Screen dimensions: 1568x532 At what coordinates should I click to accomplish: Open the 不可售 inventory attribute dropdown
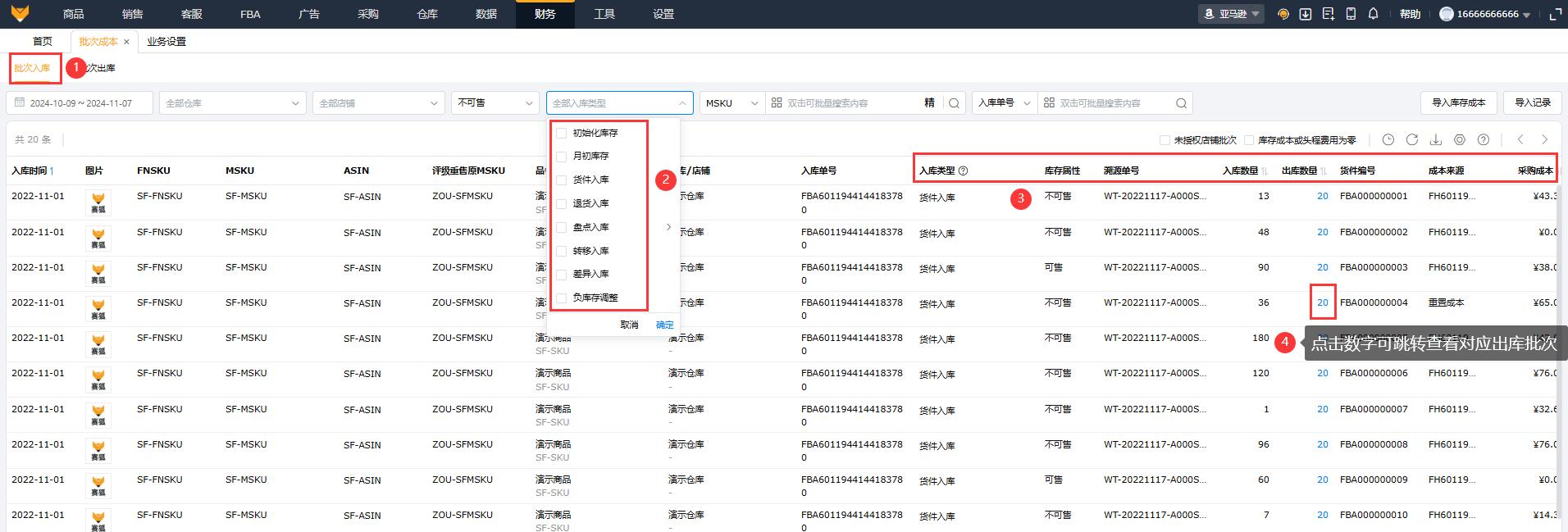[495, 103]
